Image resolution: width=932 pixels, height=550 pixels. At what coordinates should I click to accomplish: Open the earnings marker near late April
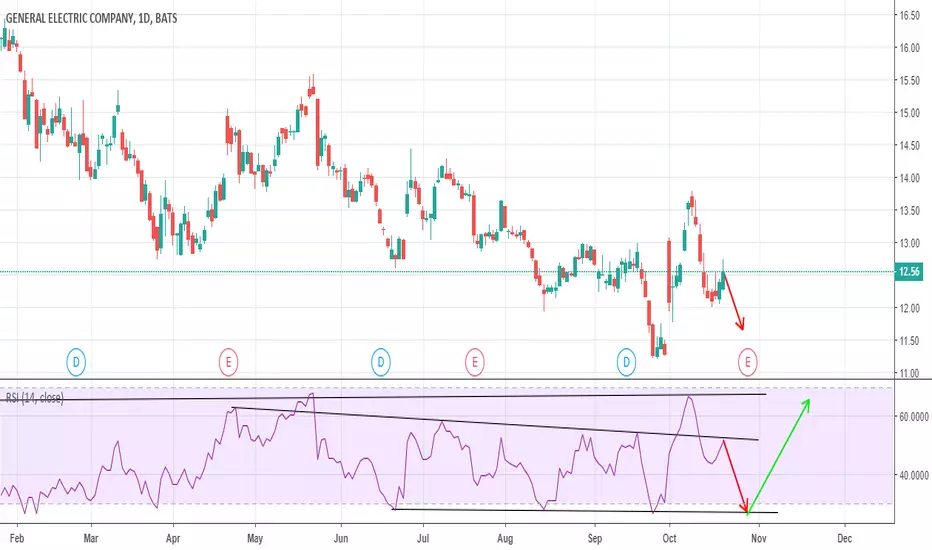(228, 362)
